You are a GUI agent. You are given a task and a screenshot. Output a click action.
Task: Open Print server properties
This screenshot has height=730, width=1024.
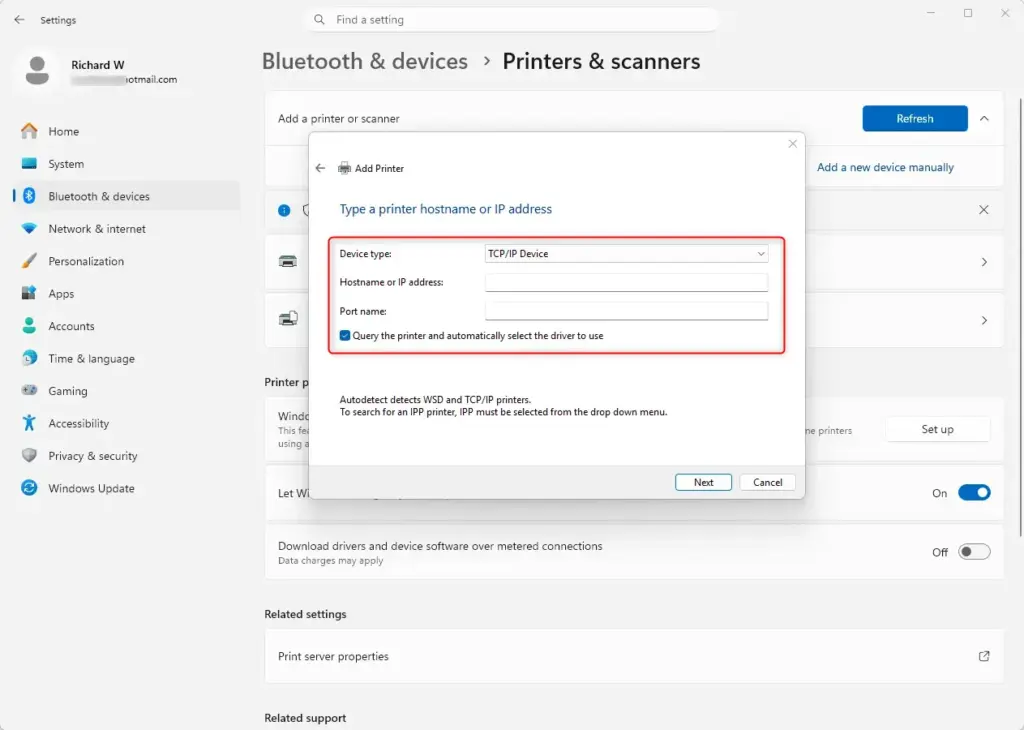click(633, 656)
